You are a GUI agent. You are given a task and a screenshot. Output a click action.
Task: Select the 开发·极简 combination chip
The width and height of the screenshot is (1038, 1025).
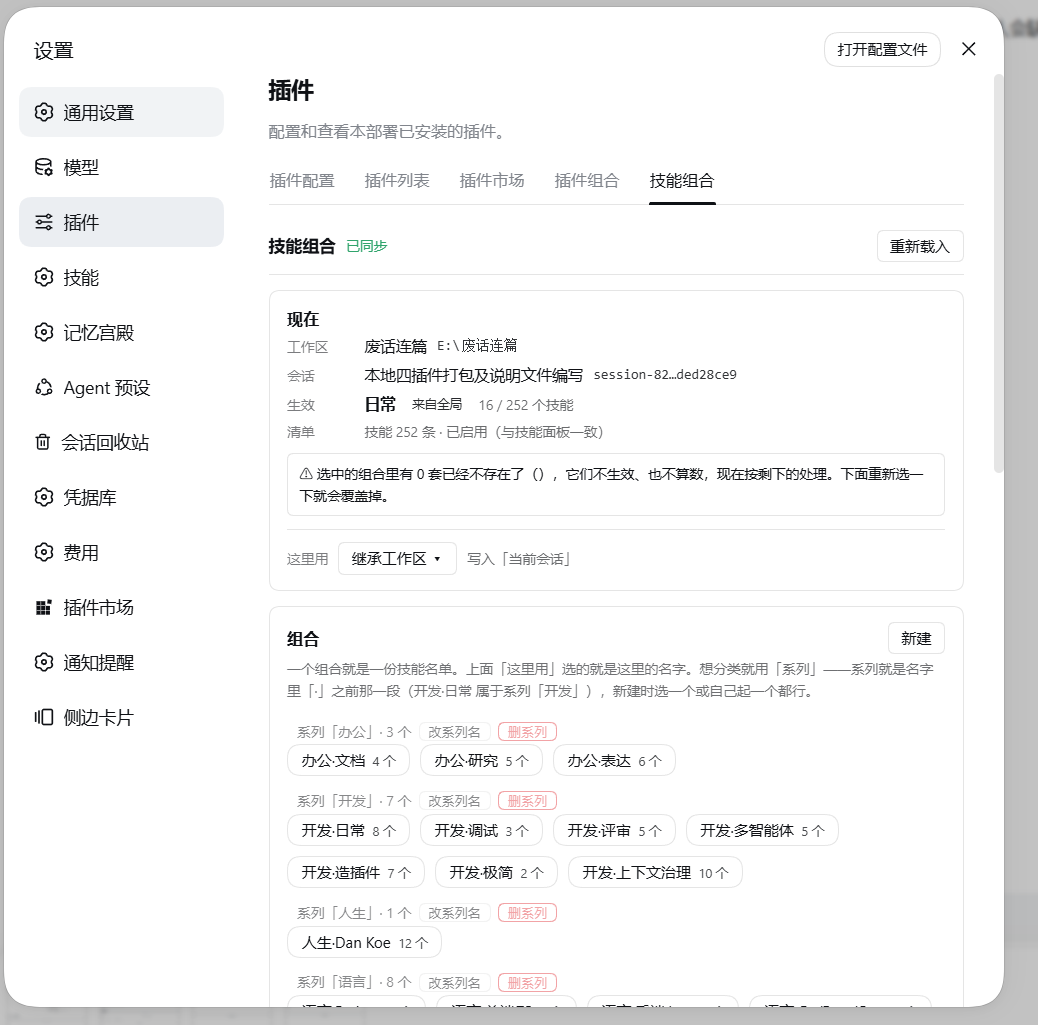tap(496, 872)
